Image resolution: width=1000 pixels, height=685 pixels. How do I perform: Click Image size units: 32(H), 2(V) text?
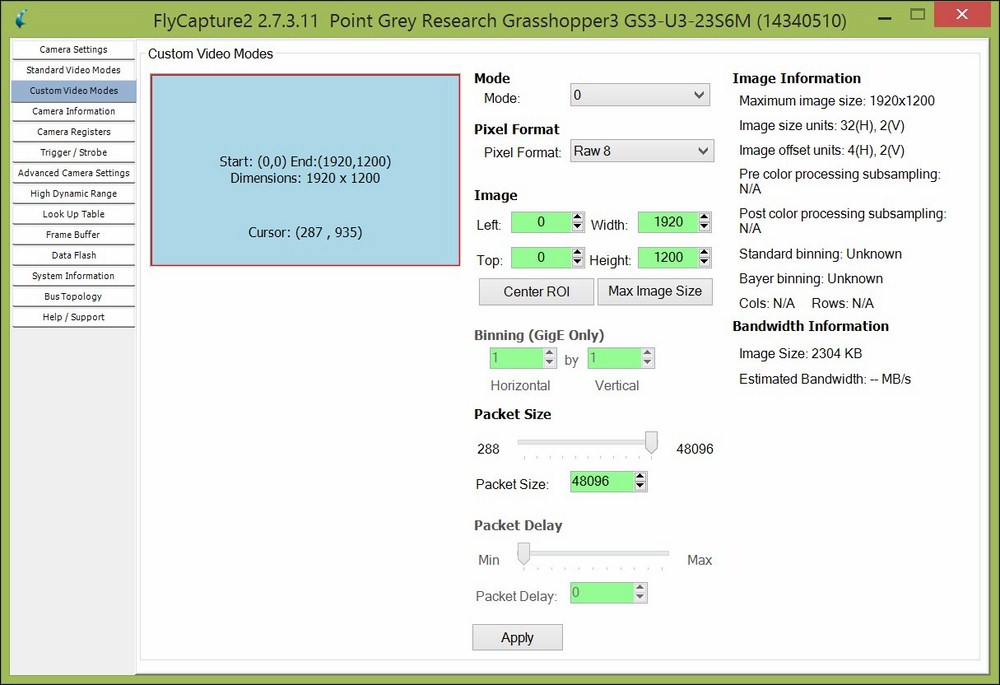[x=821, y=126]
